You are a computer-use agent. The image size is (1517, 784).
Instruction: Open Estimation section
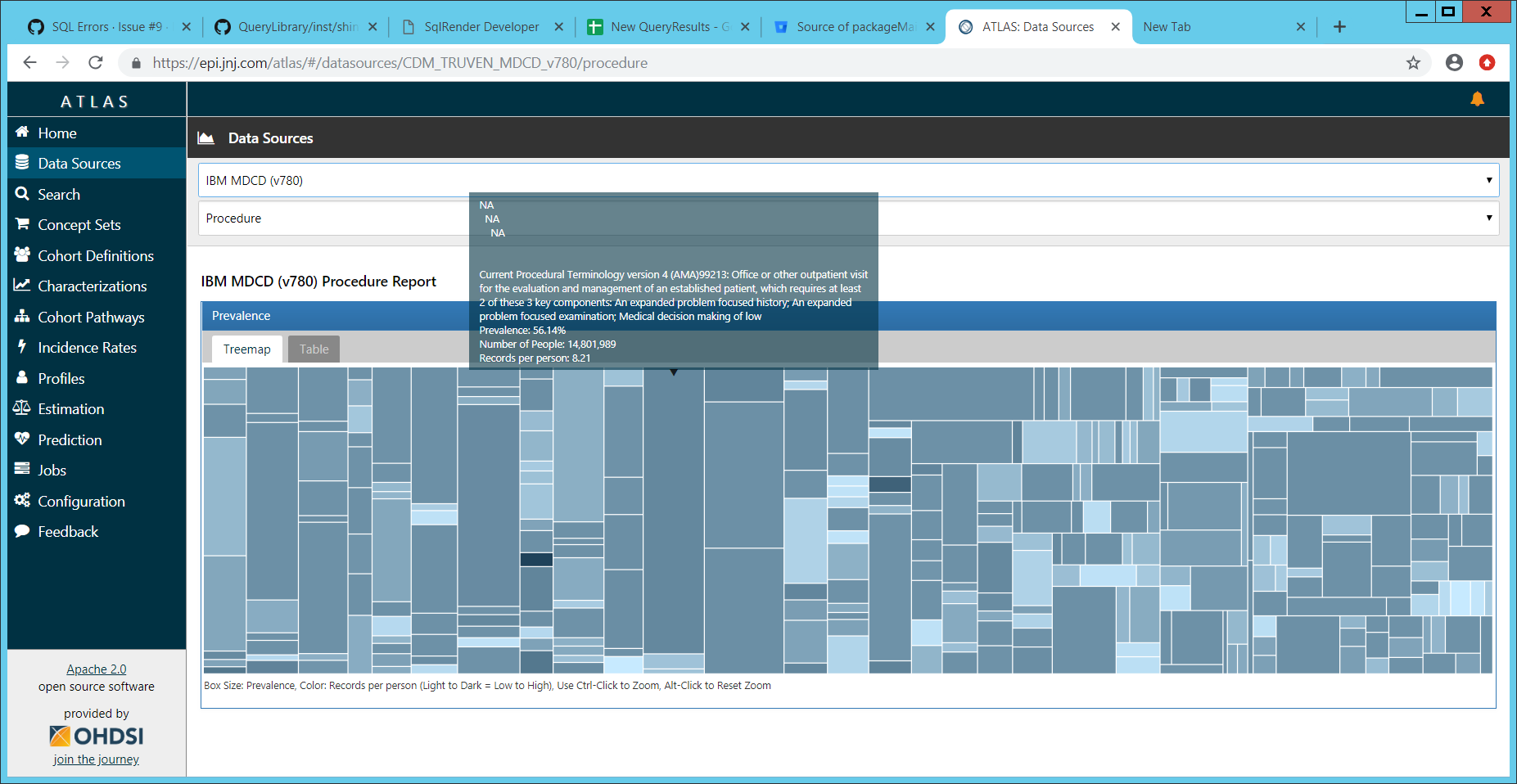pos(71,408)
